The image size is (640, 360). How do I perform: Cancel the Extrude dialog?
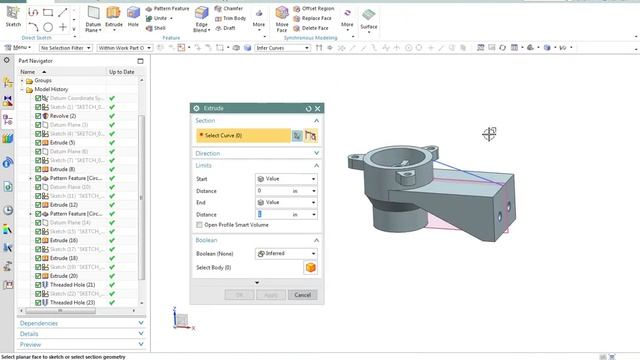pos(302,295)
